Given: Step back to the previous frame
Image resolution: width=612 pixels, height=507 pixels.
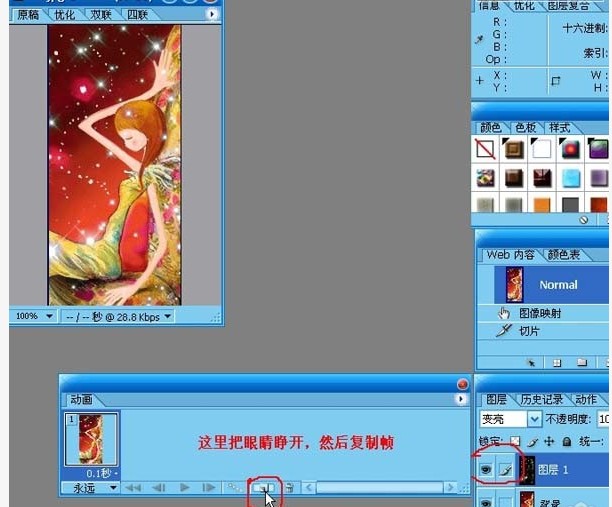Looking at the screenshot, I should [x=159, y=487].
